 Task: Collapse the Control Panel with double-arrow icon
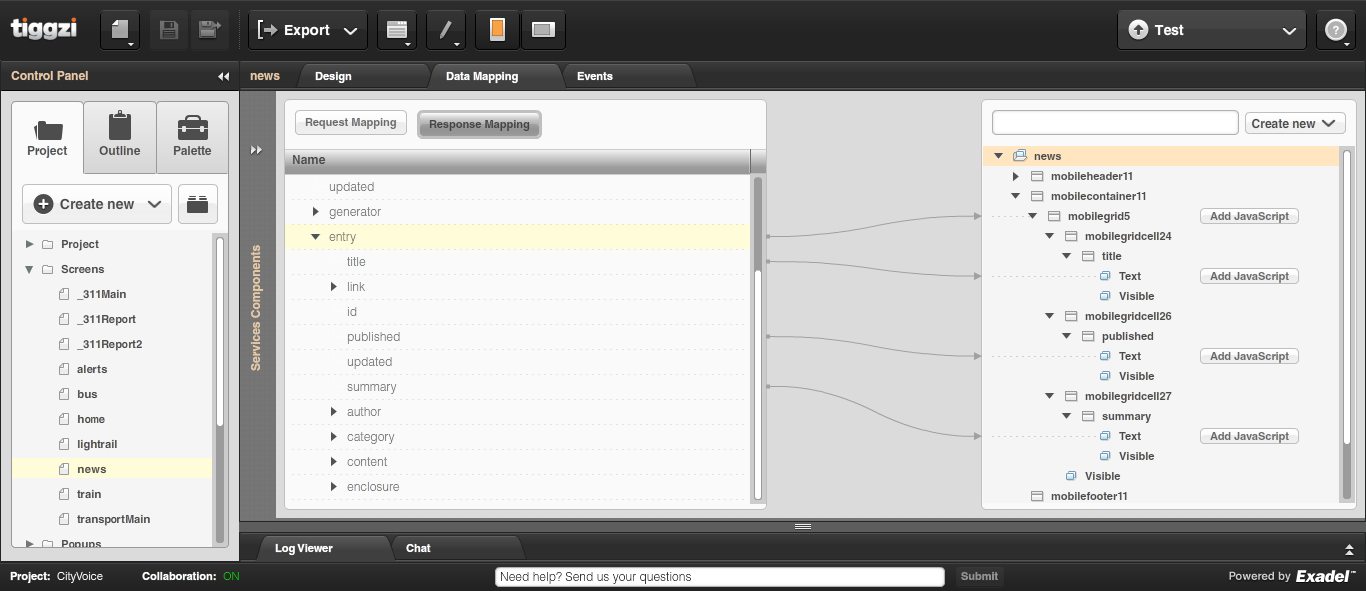click(x=223, y=76)
